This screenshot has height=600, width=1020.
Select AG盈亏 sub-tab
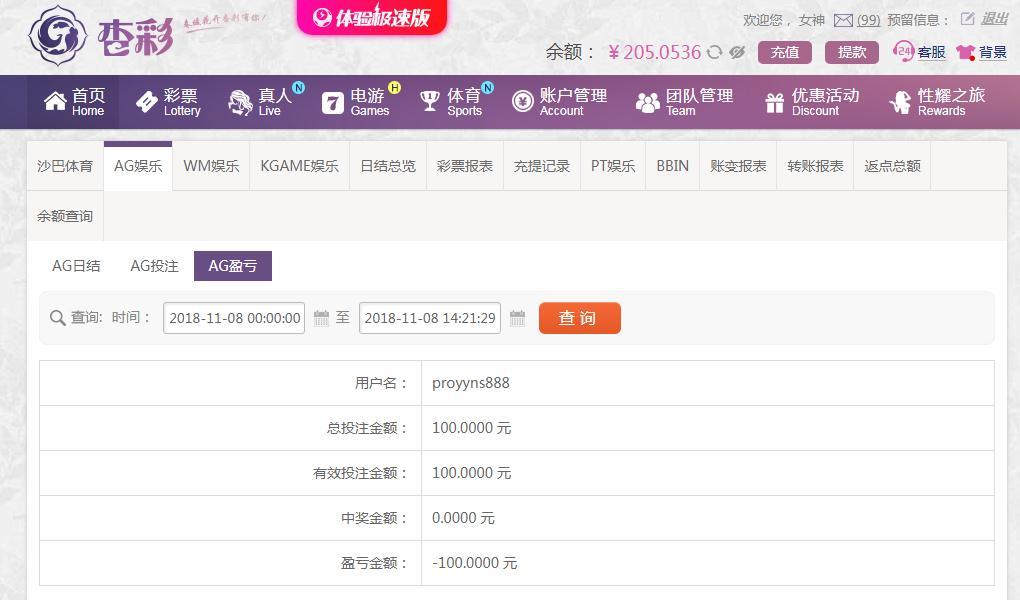pos(232,266)
